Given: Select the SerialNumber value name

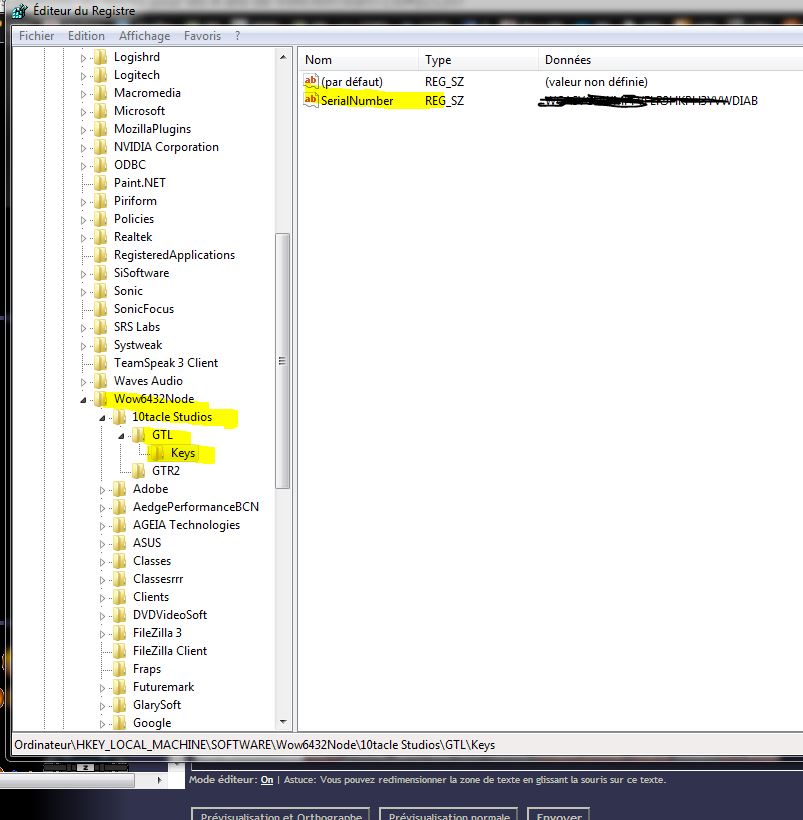Looking at the screenshot, I should point(357,101).
